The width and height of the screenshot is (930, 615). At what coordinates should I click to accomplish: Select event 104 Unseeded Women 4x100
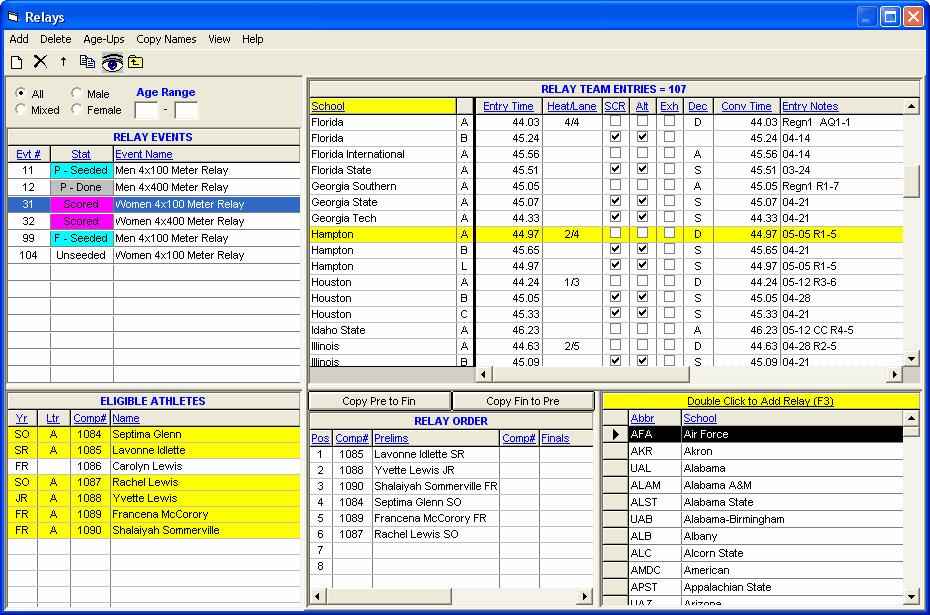coord(154,255)
